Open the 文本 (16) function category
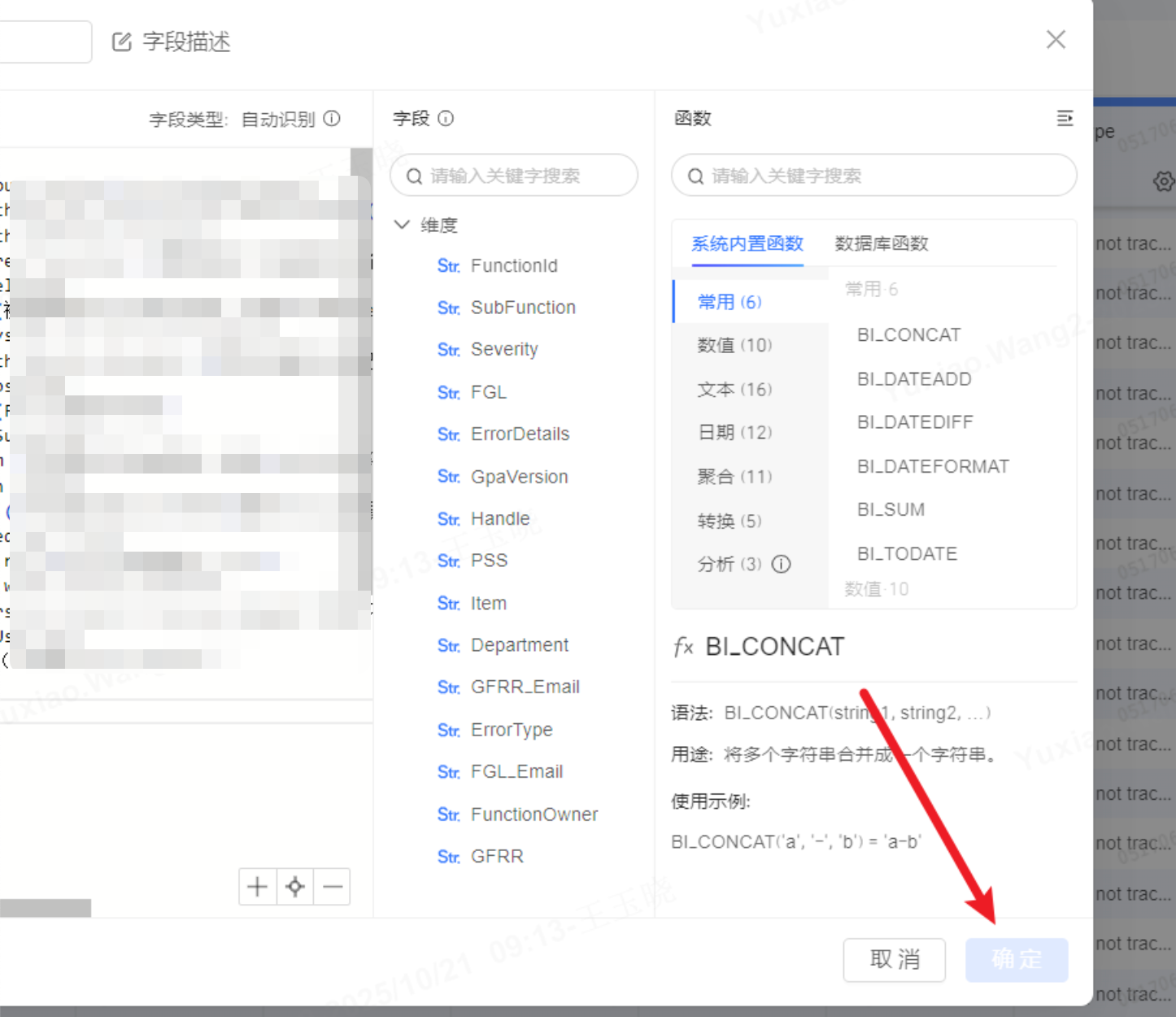The width and height of the screenshot is (1176, 1017). pos(734,389)
